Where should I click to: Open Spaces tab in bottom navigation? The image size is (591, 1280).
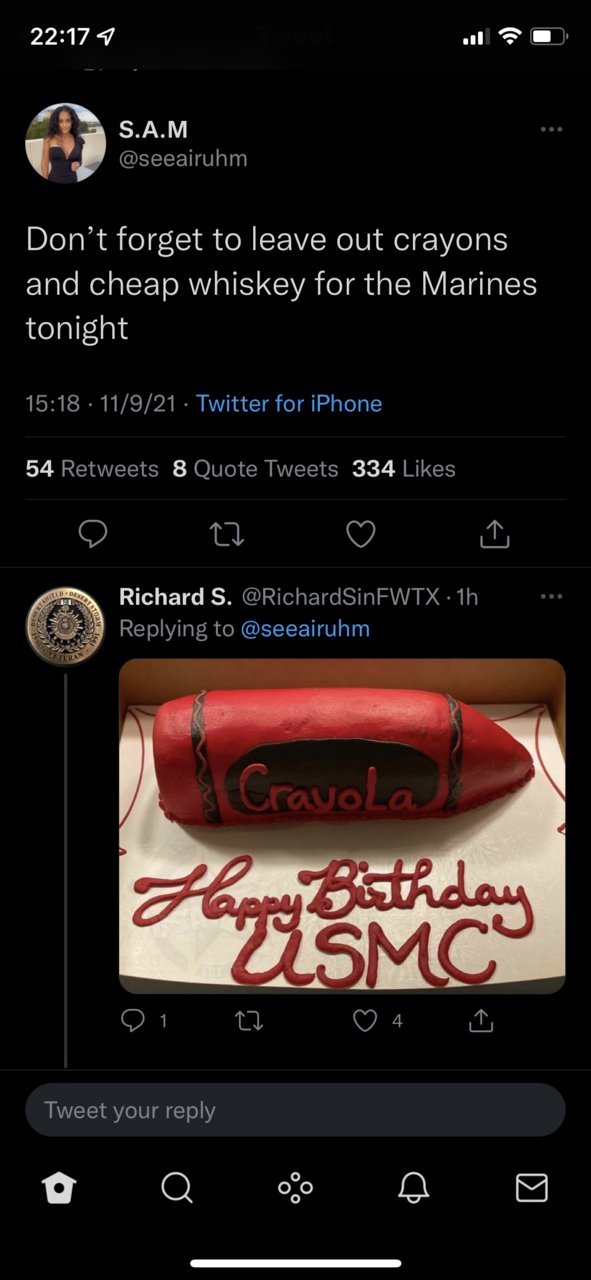point(295,1187)
